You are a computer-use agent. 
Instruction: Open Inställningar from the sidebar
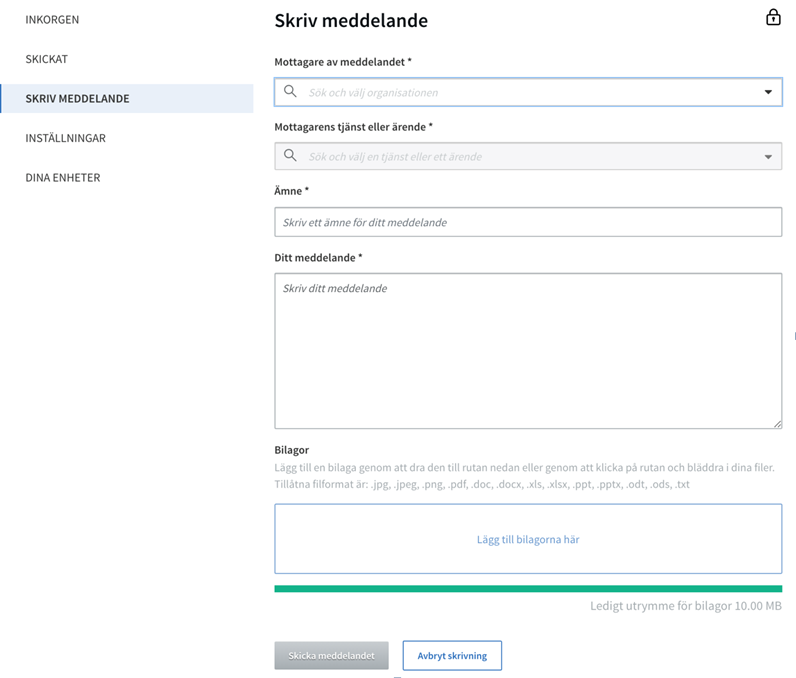tap(65, 138)
